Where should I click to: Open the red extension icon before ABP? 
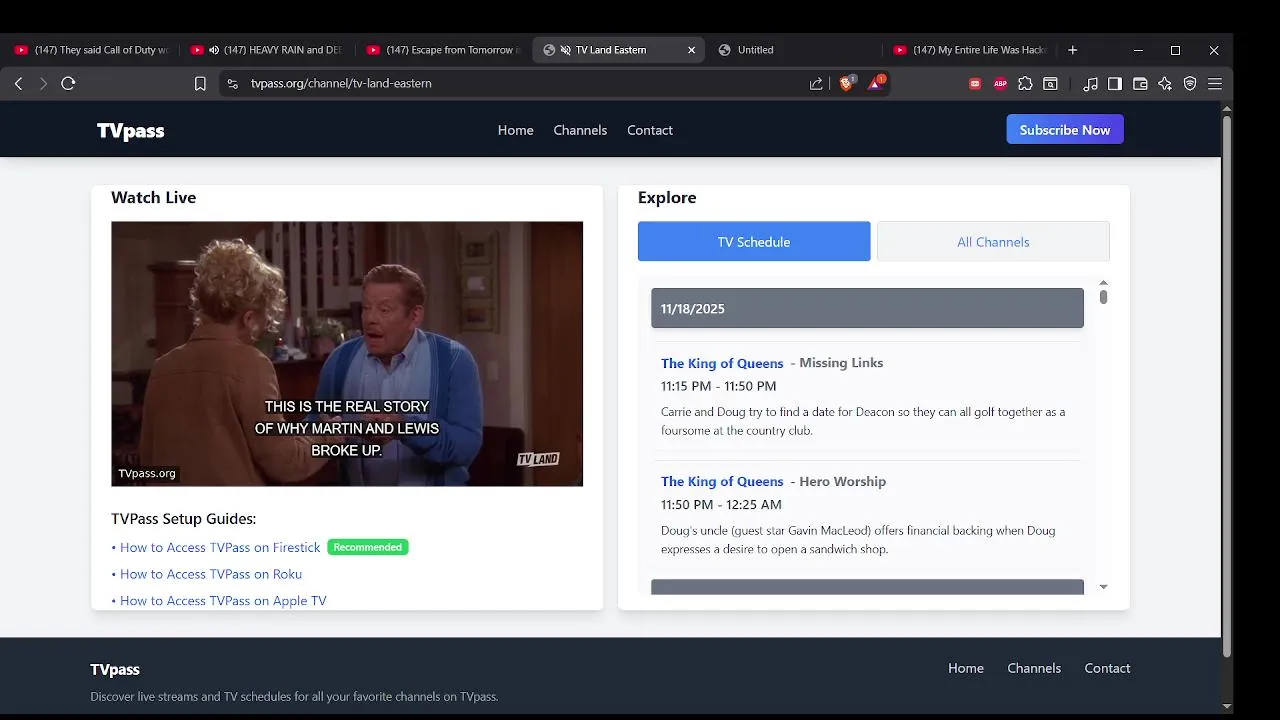(x=975, y=84)
